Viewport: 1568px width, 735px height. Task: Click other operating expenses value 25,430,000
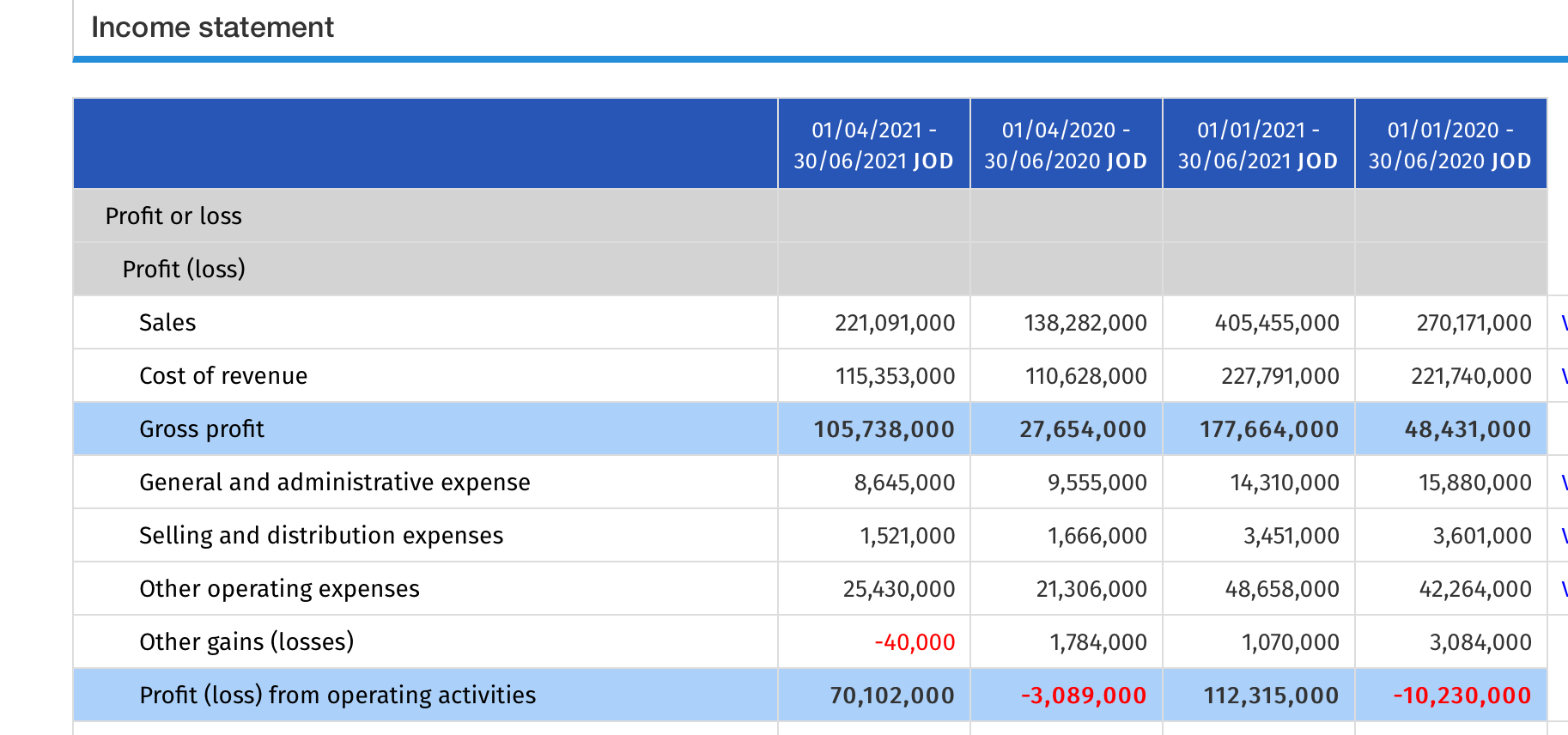(x=899, y=589)
